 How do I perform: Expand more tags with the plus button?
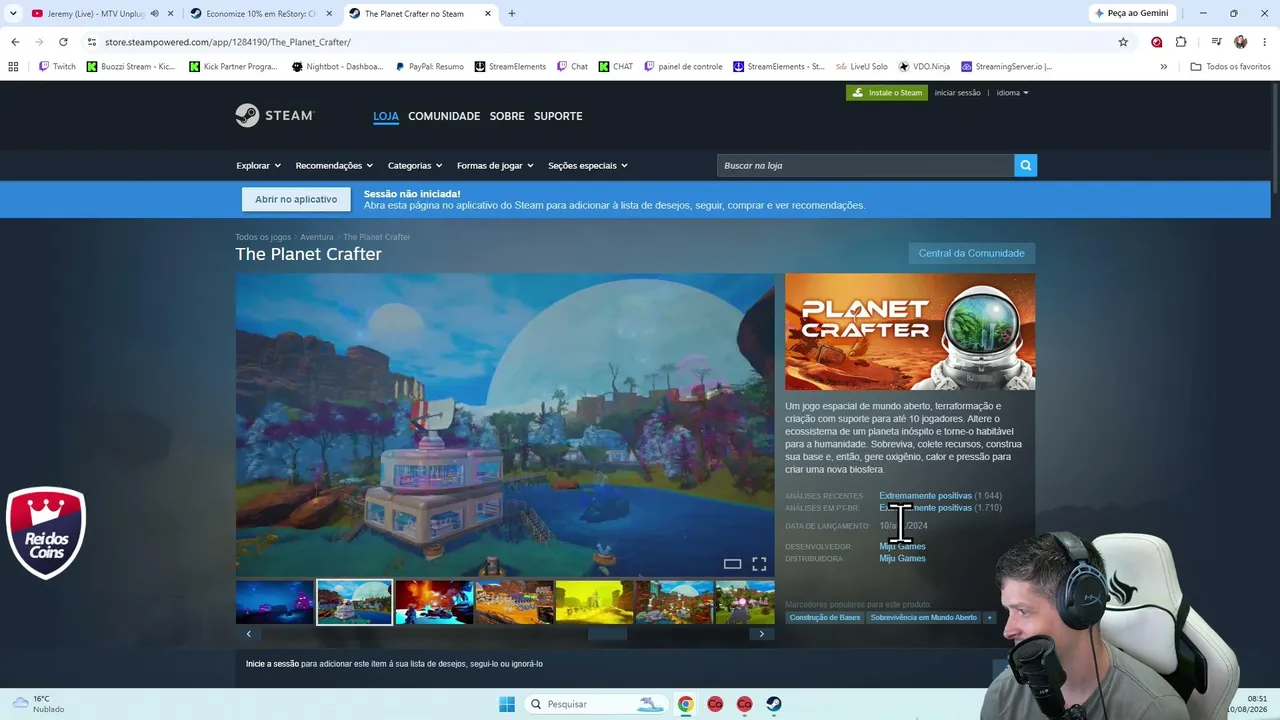tap(989, 618)
